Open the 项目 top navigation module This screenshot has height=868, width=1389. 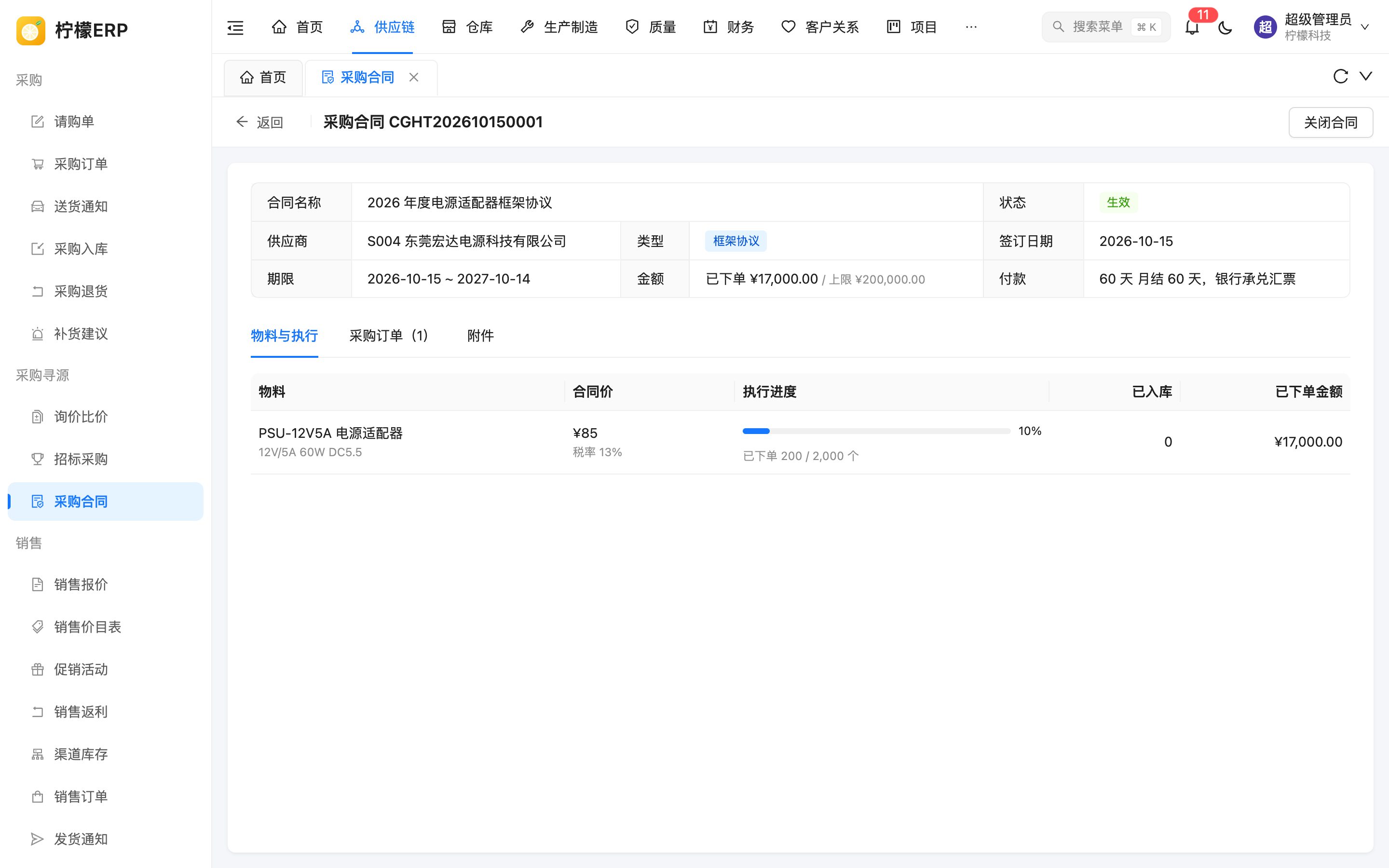912,27
